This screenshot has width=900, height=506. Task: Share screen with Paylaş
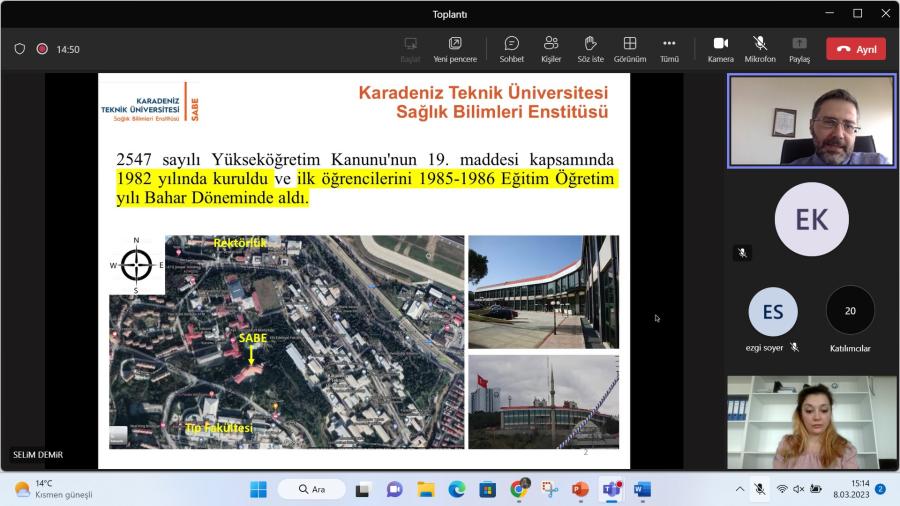800,49
